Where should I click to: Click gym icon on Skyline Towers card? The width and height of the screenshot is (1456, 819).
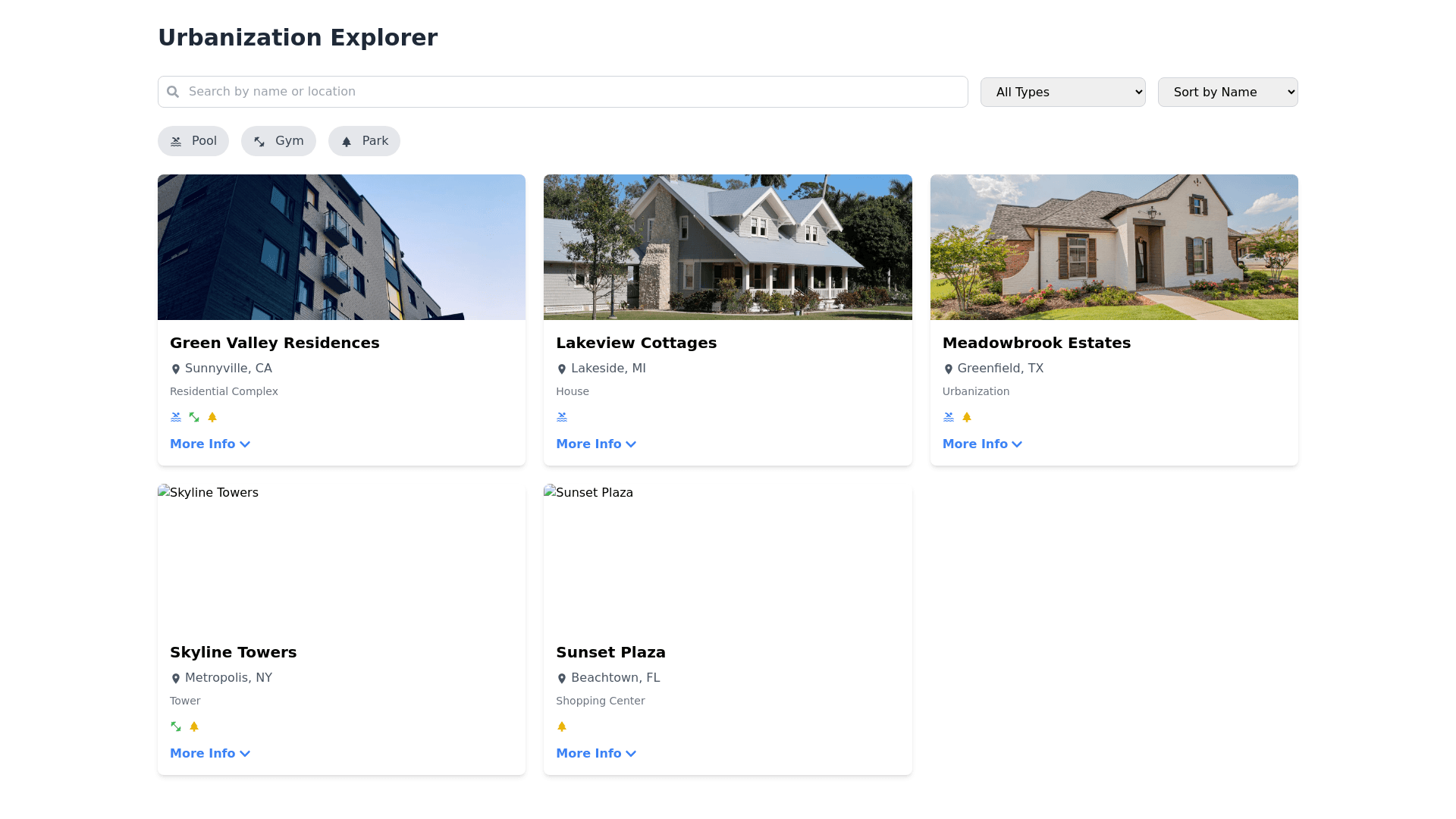[176, 726]
